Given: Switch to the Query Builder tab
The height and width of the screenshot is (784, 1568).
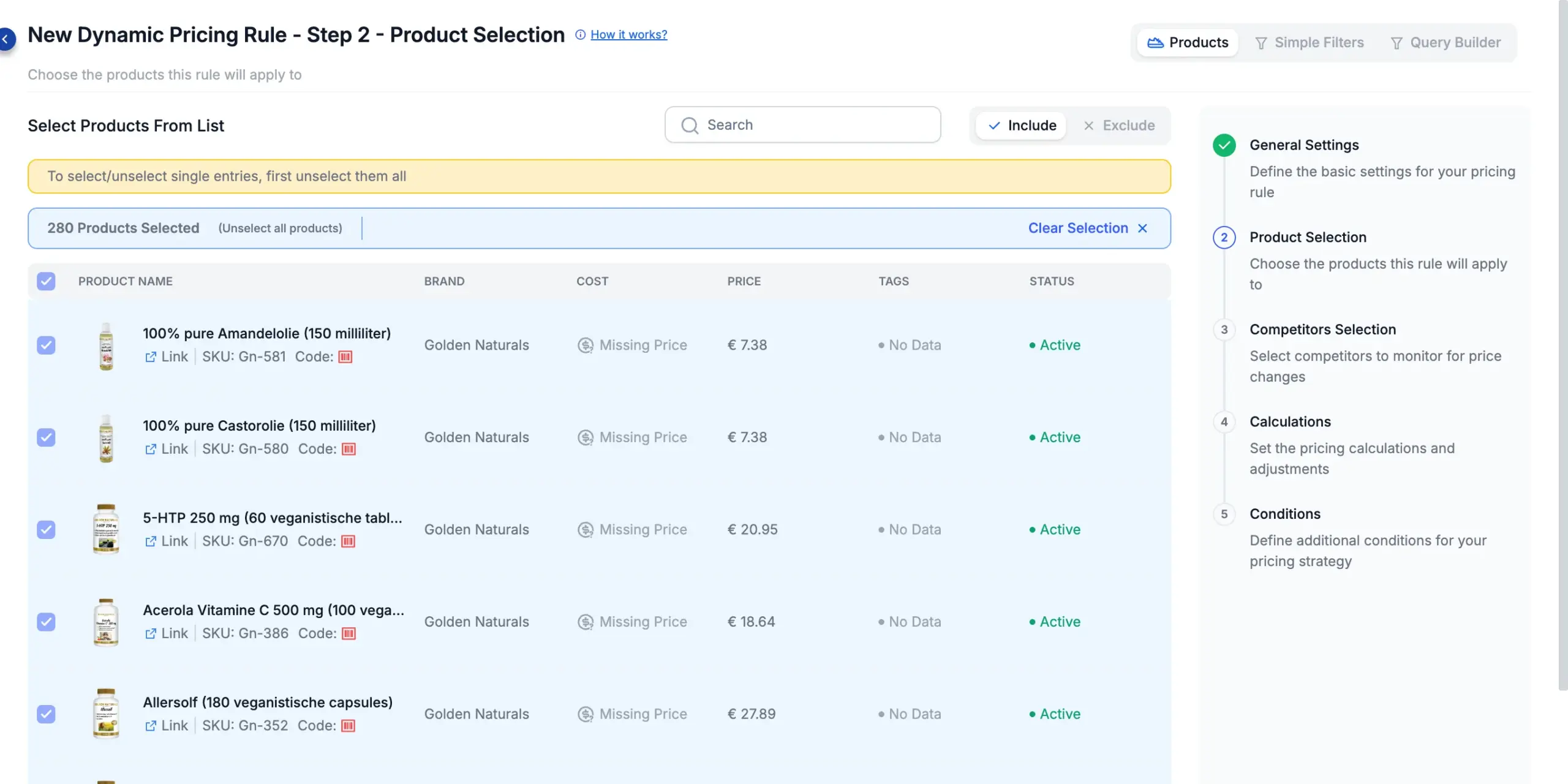Looking at the screenshot, I should [x=1445, y=42].
